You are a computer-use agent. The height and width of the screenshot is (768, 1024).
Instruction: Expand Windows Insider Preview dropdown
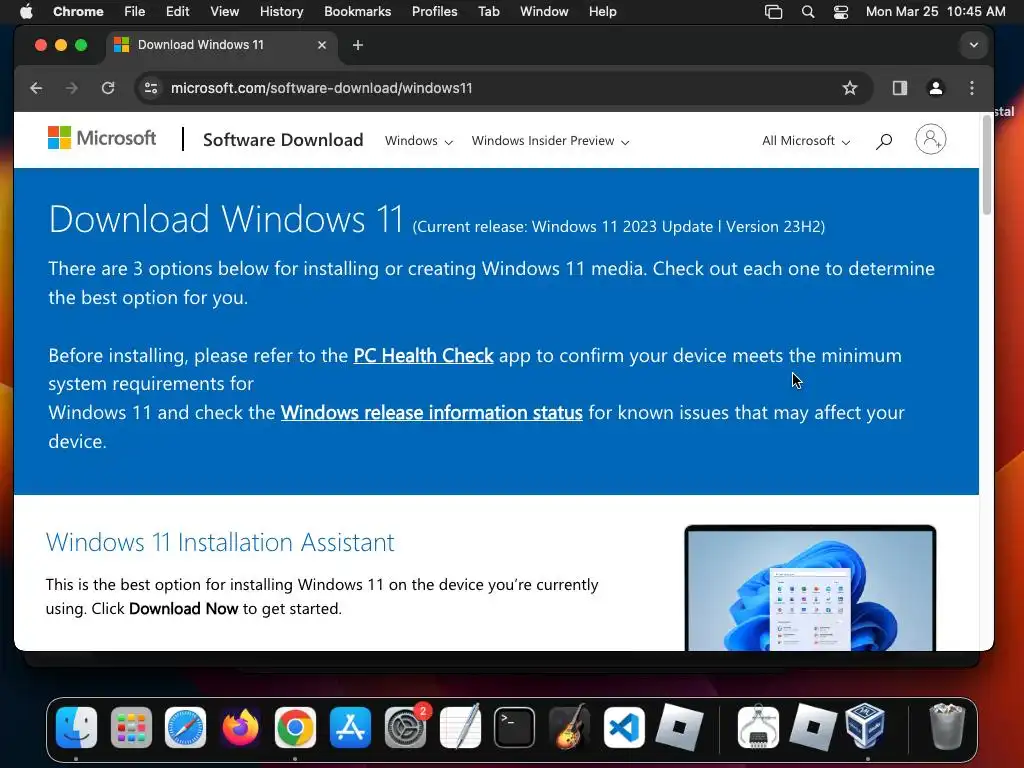[x=551, y=140]
